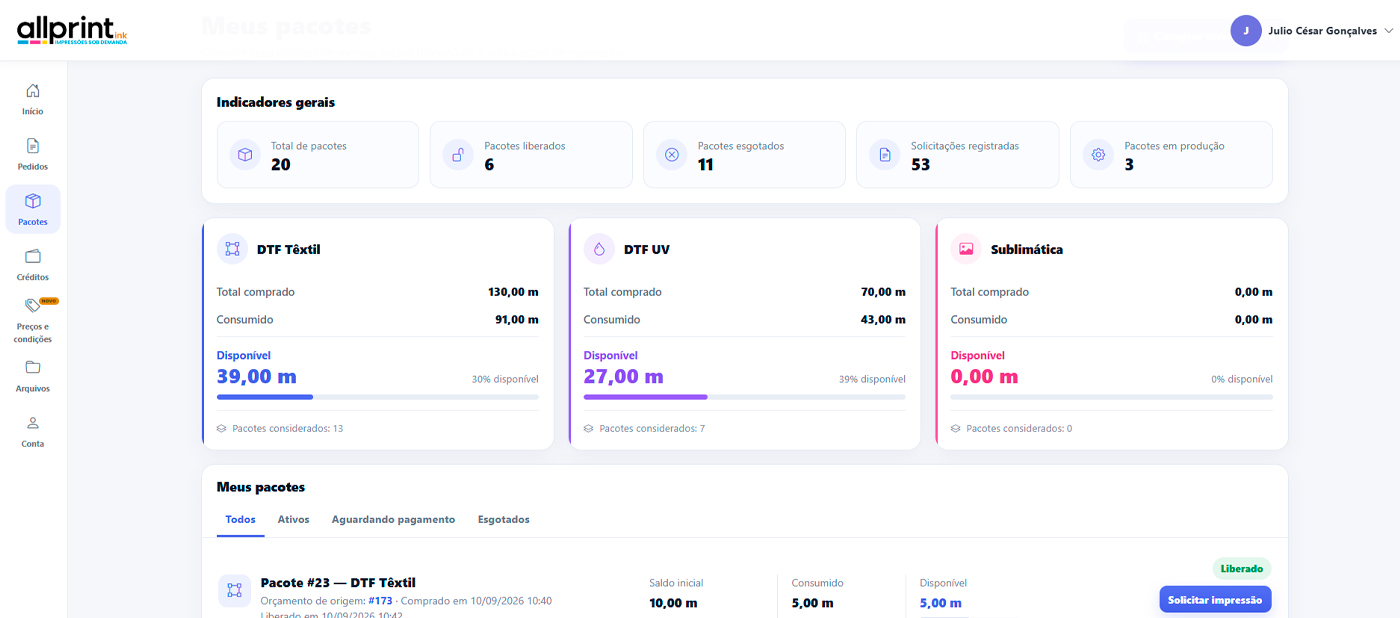Click the Pacotes esgotados card showing 11
This screenshot has width=1400, height=618.
744,155
